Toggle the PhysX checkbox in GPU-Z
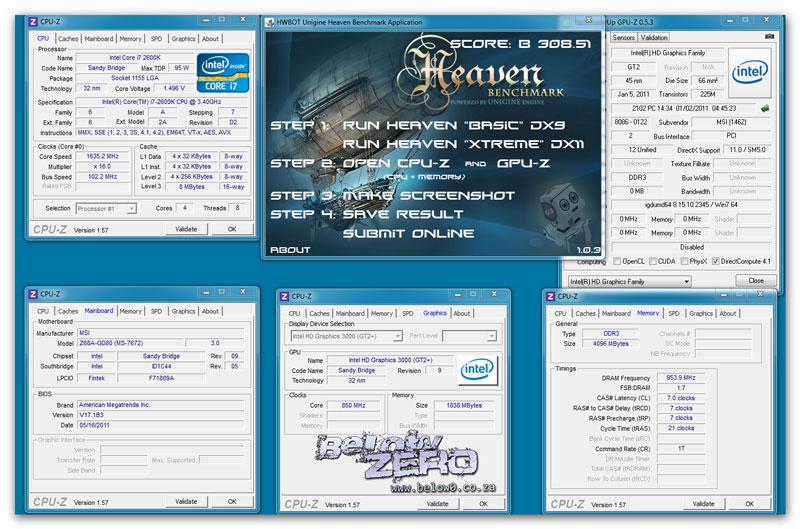800x529 pixels. [x=684, y=261]
